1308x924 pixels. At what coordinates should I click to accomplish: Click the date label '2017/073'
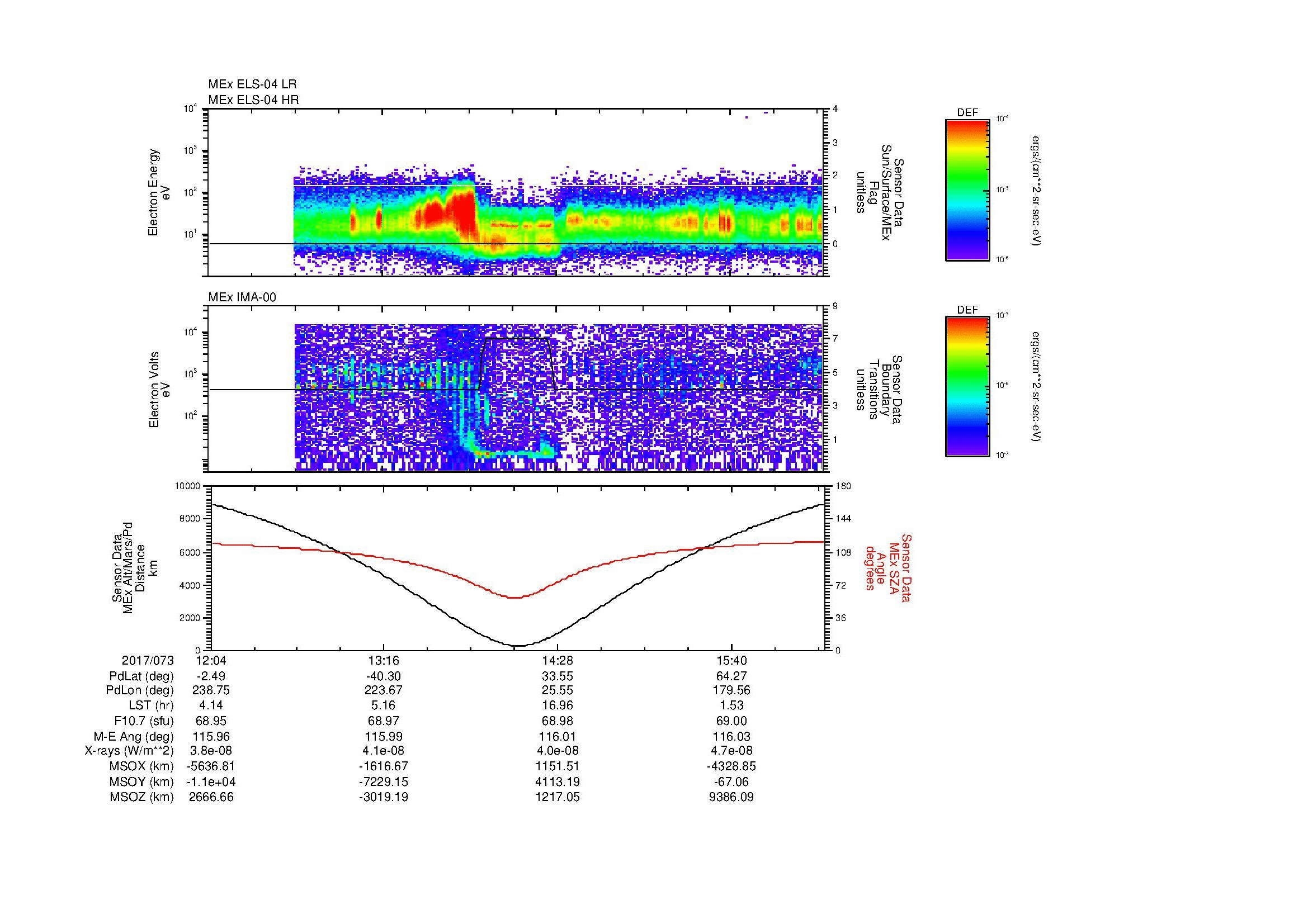[148, 661]
